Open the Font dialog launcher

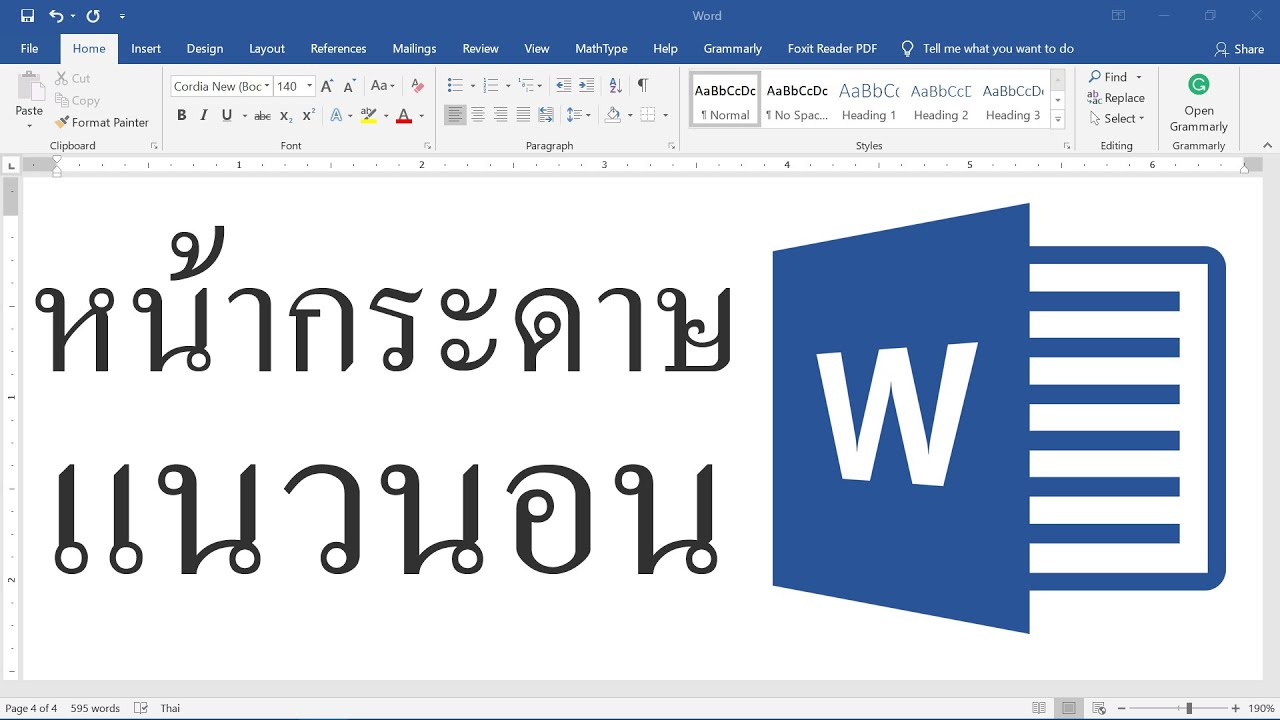coord(427,146)
